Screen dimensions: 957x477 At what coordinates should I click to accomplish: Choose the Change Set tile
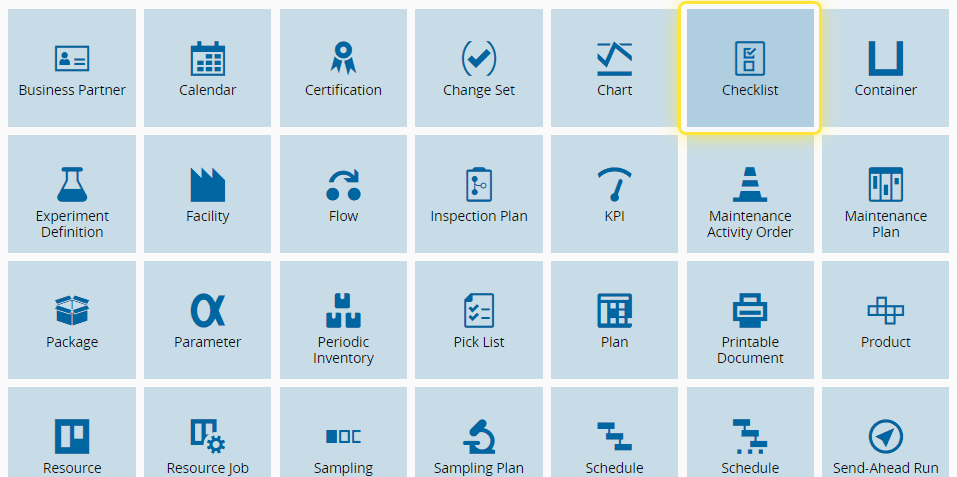point(478,68)
